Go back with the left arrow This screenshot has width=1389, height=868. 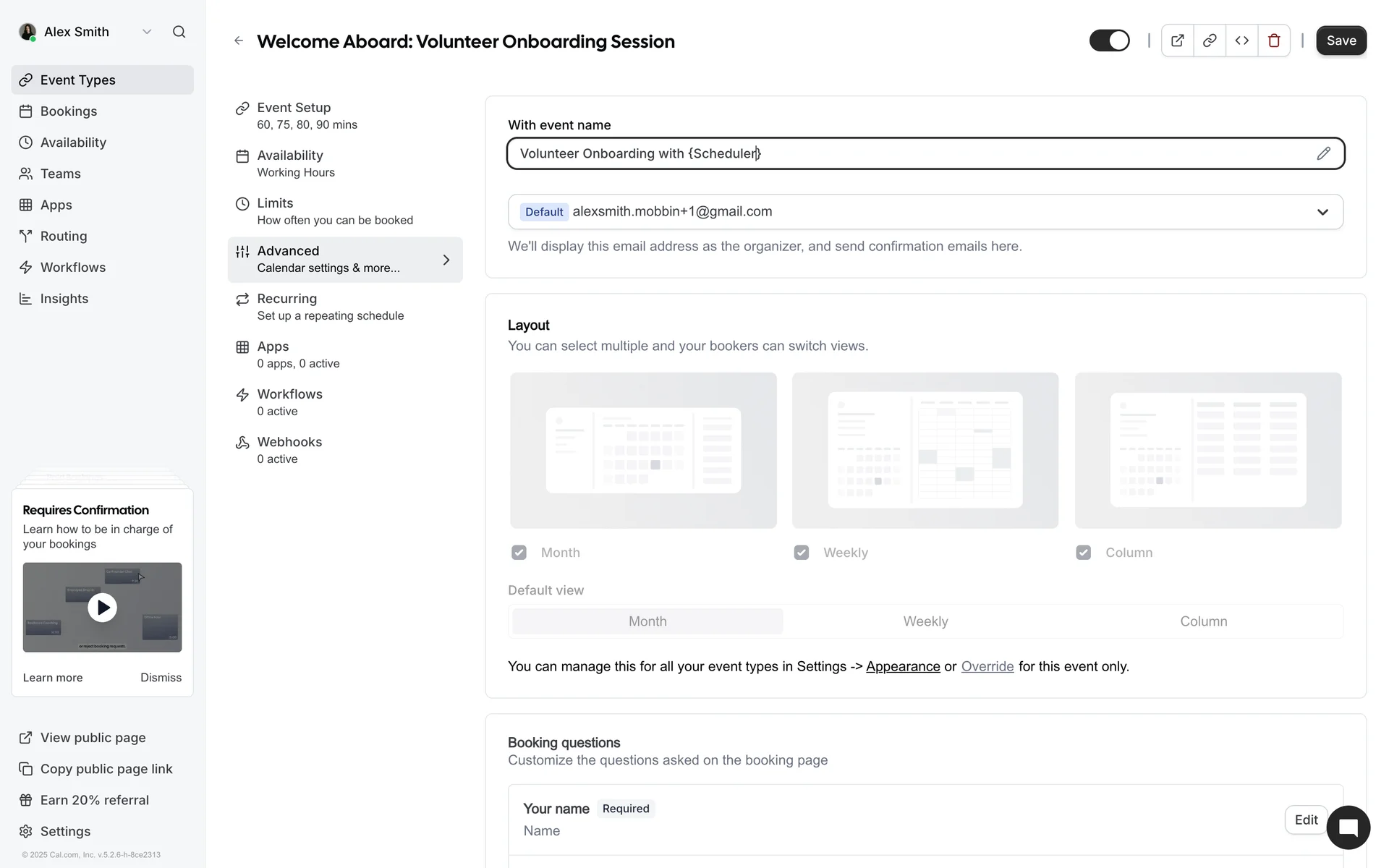point(239,41)
